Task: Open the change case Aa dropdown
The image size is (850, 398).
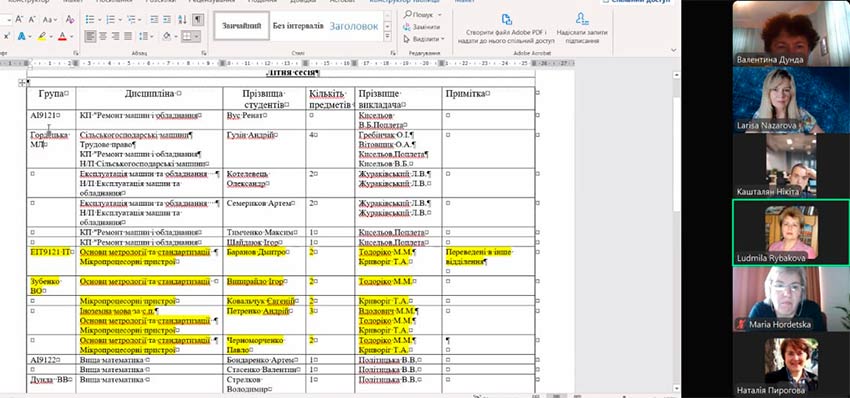Action: click(50, 20)
